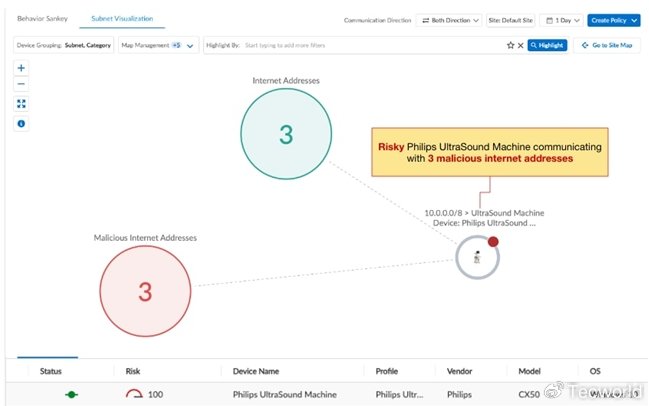Open the 1 Day time range dropdown
The image size is (649, 406).
pos(562,20)
